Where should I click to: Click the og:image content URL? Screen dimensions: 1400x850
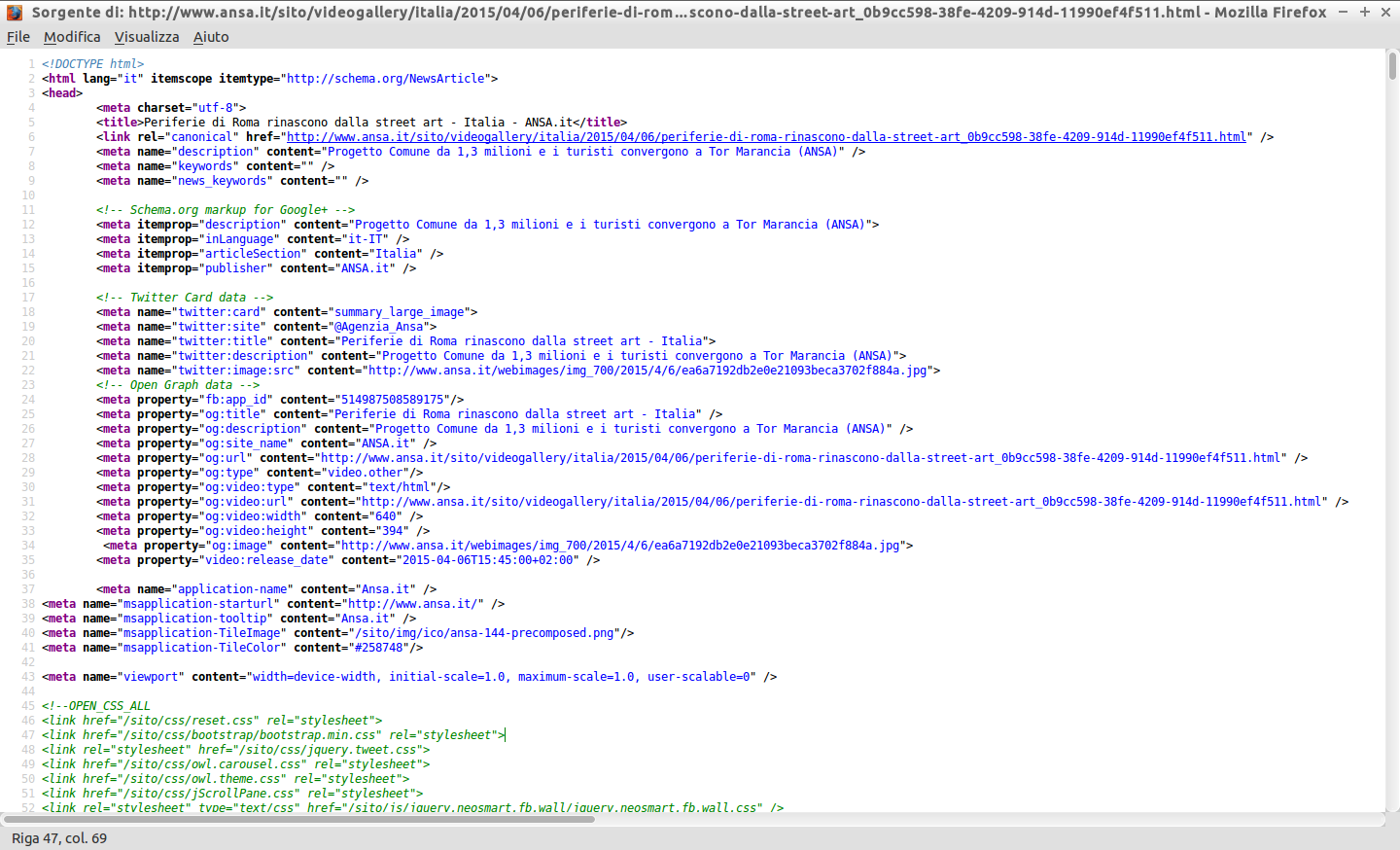[620, 546]
